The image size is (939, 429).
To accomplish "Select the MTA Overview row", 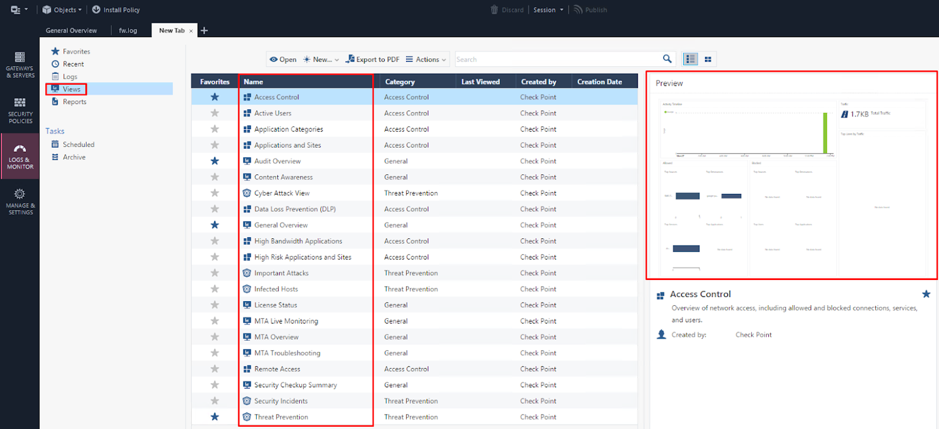I will pyautogui.click(x=414, y=337).
